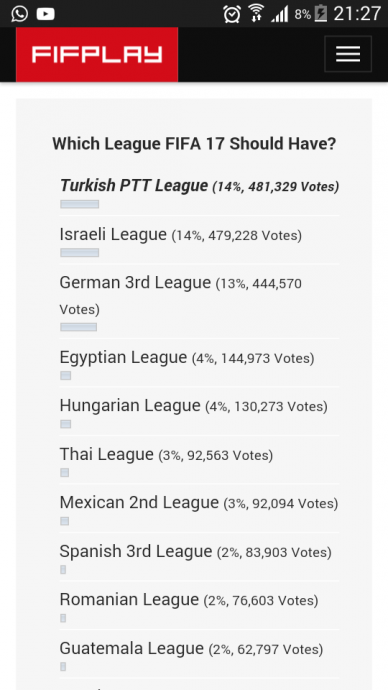Click the German 3rd League vote bar

pos(78,327)
